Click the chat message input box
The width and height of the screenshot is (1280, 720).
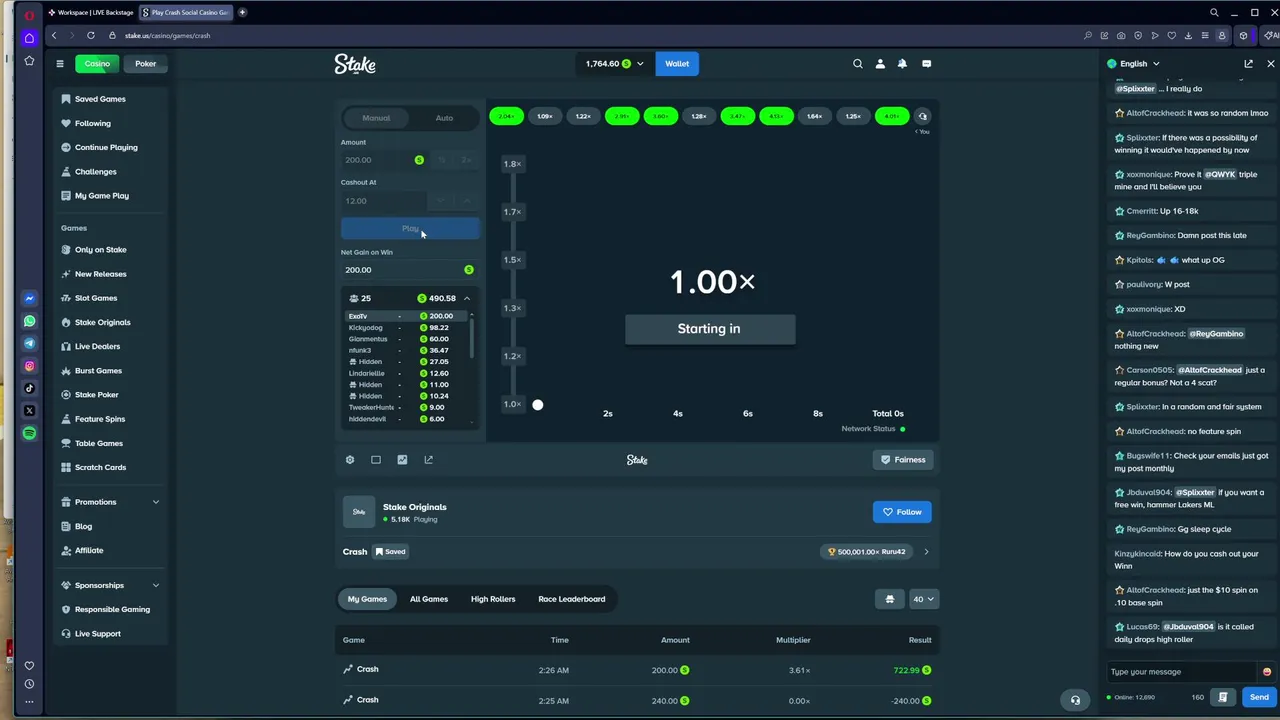1182,672
